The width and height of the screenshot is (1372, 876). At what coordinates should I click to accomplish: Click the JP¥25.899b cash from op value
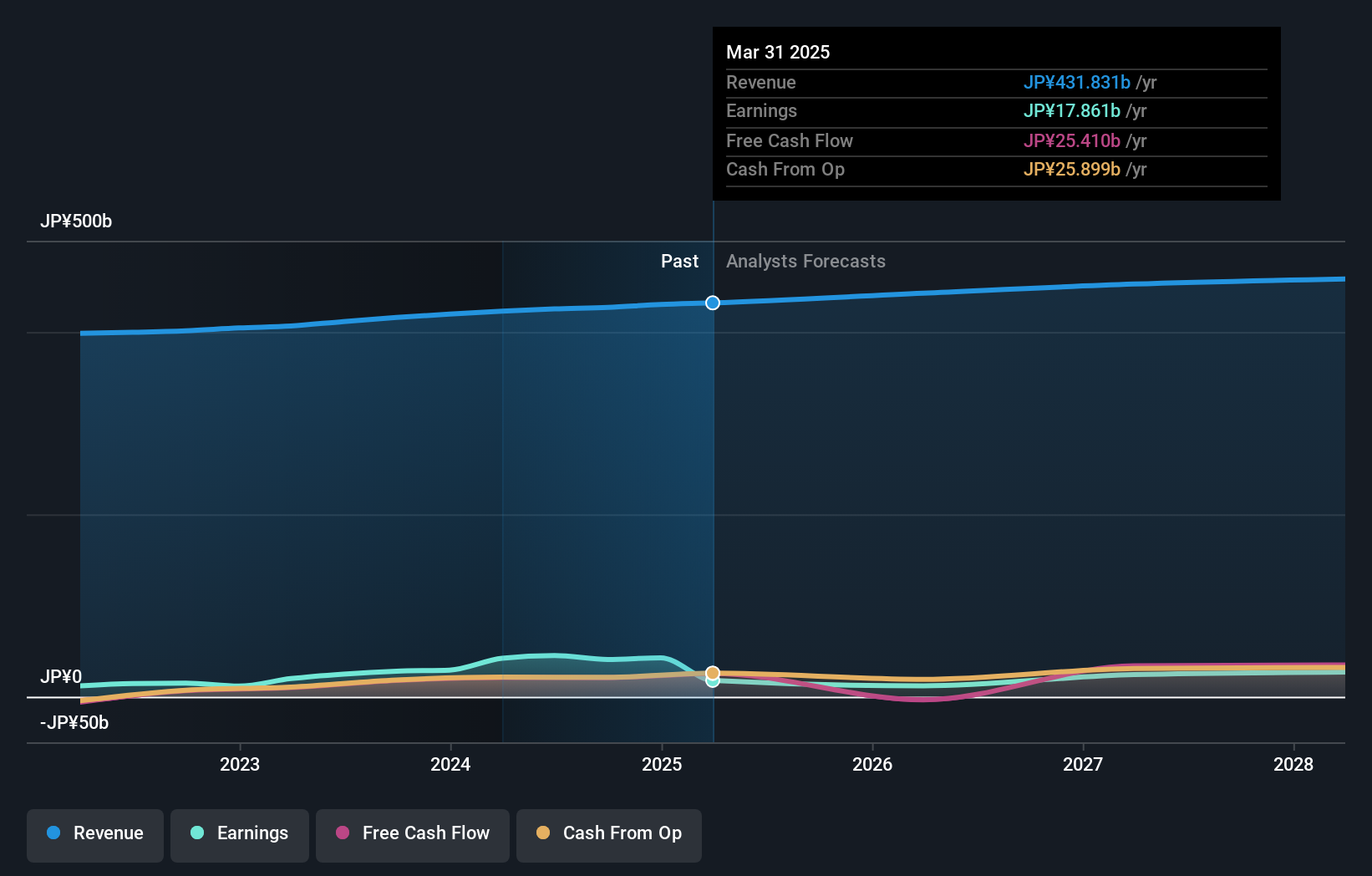coord(1072,169)
